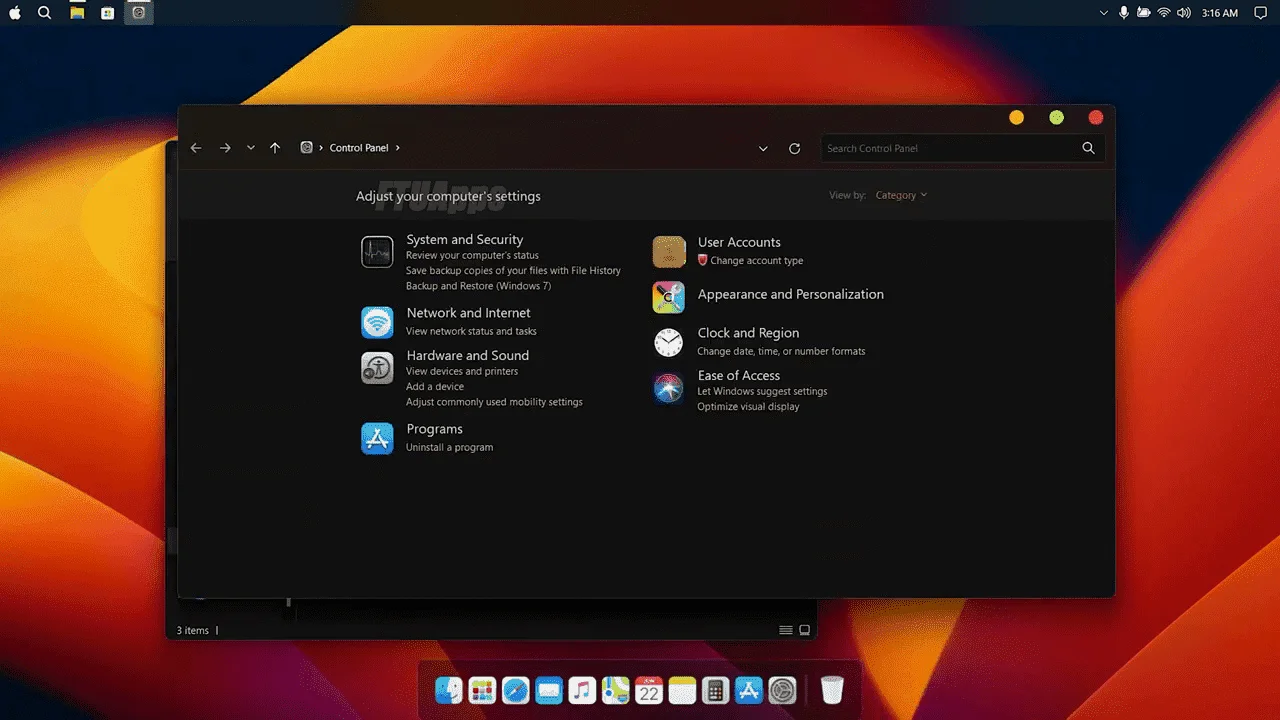
Task: Open Calculator from the dock
Action: coord(715,690)
